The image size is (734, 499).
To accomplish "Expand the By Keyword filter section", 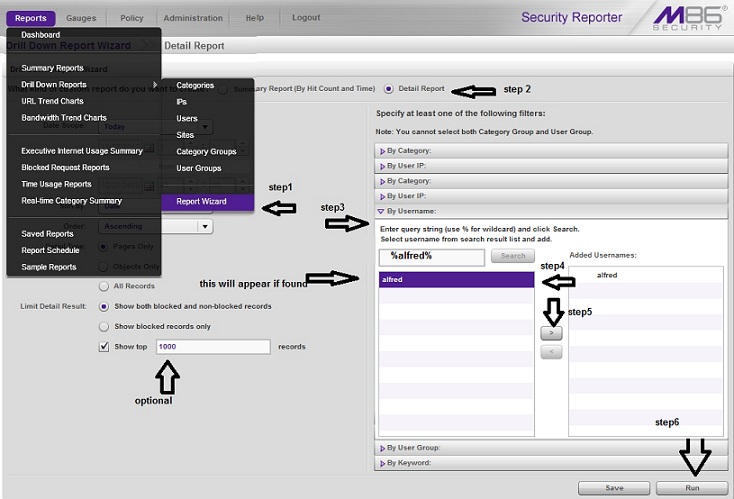I will click(x=410, y=463).
